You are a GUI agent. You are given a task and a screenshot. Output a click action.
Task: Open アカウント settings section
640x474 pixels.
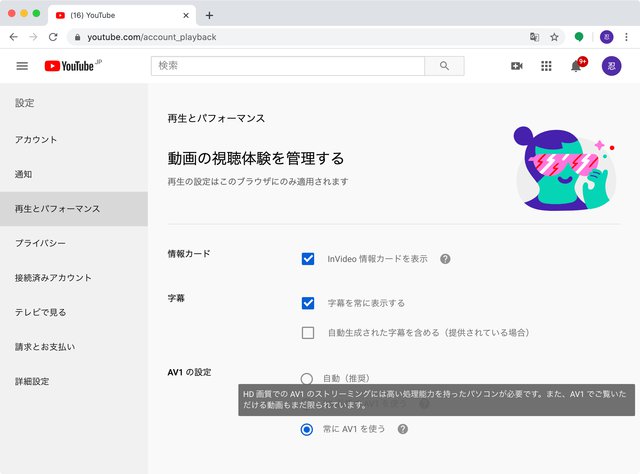click(x=36, y=140)
